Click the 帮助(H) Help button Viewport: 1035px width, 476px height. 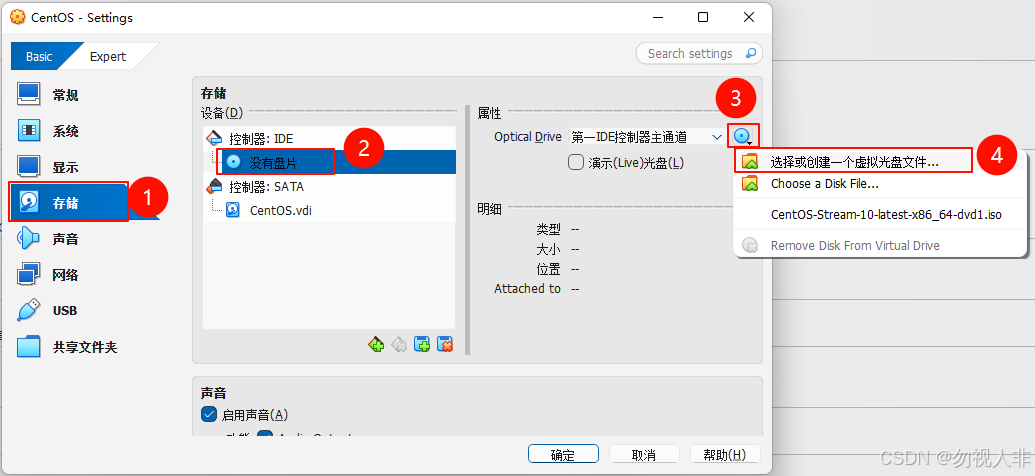click(725, 455)
